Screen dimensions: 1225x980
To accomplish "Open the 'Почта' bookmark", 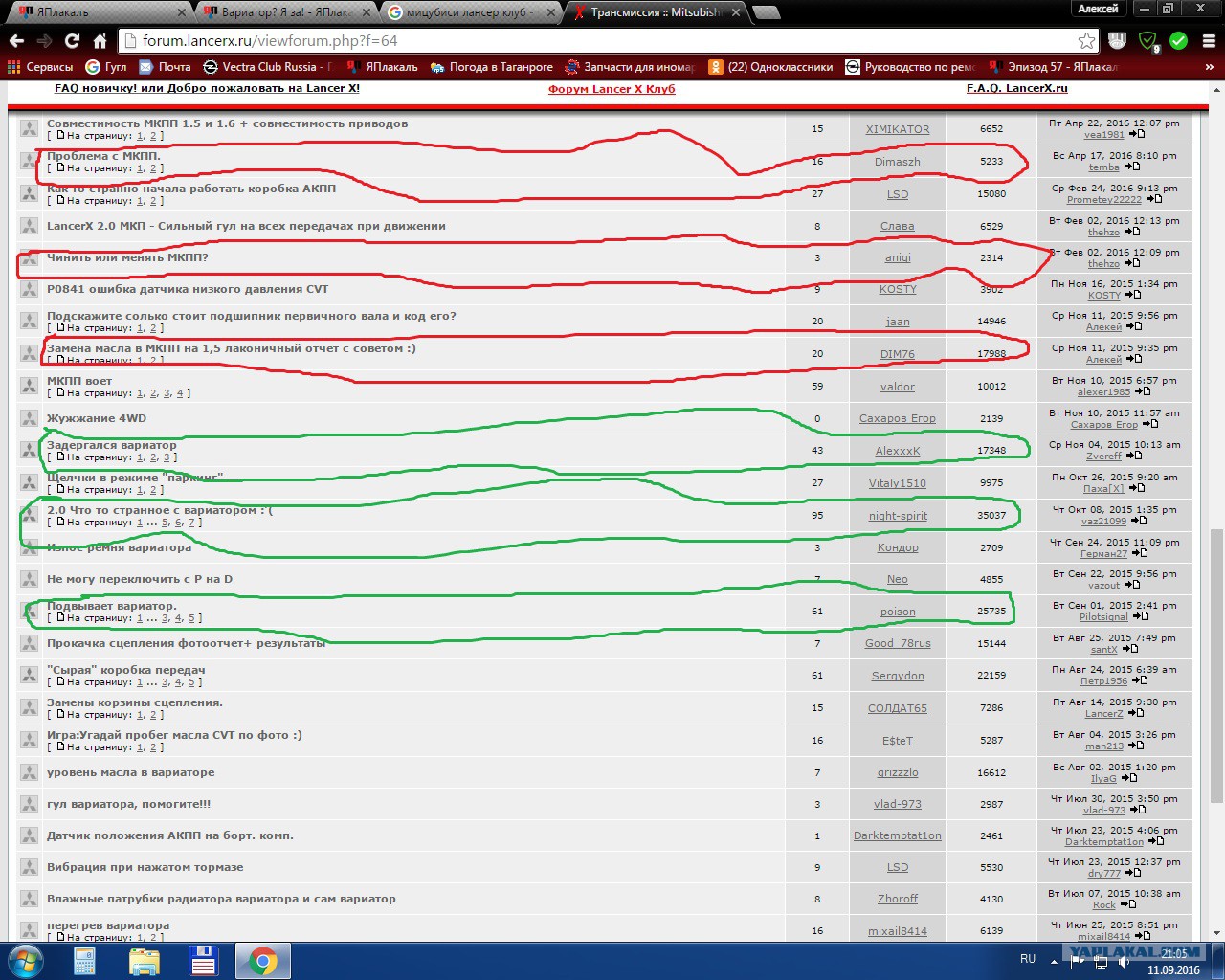I will pos(165,67).
